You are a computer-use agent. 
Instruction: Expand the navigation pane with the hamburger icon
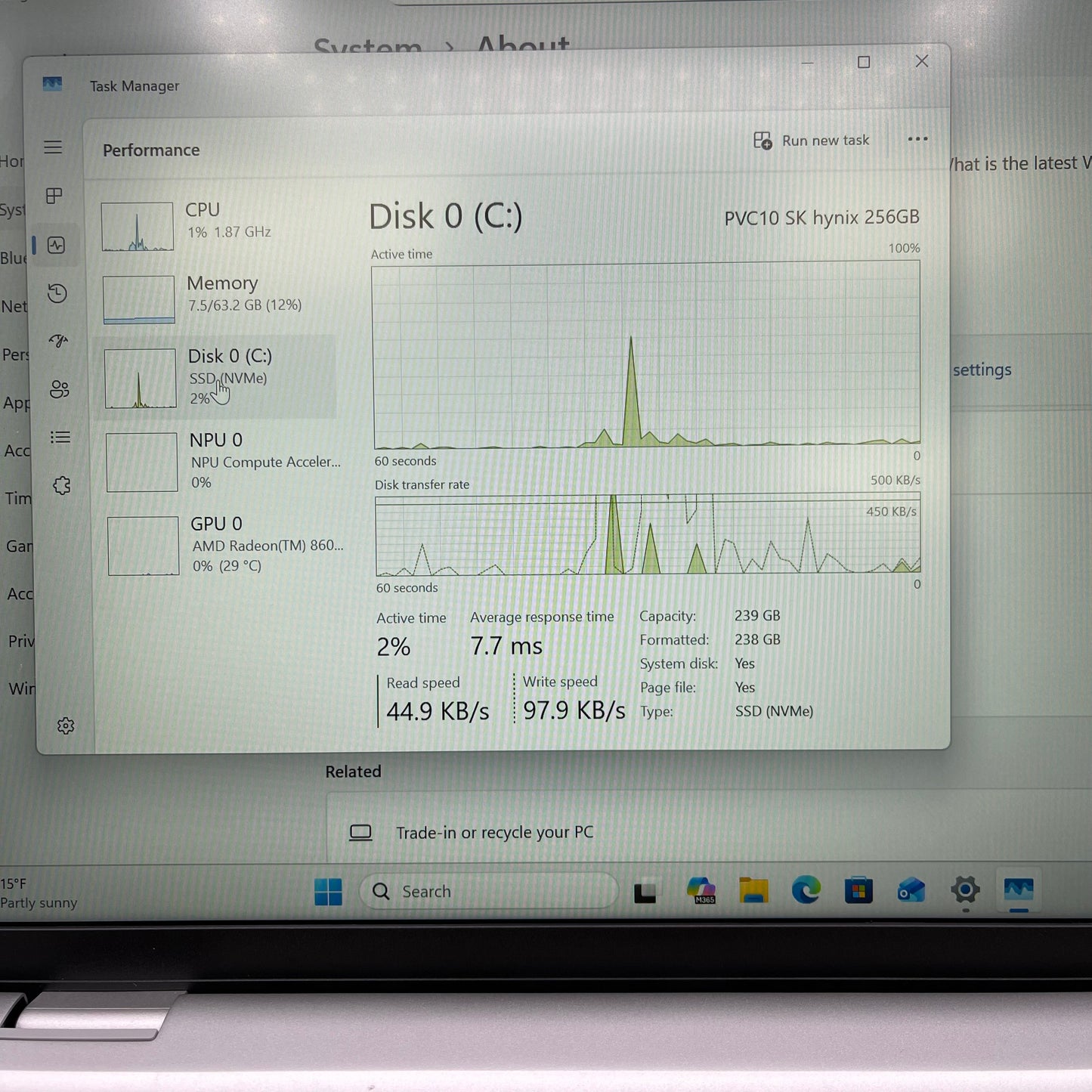[x=53, y=147]
